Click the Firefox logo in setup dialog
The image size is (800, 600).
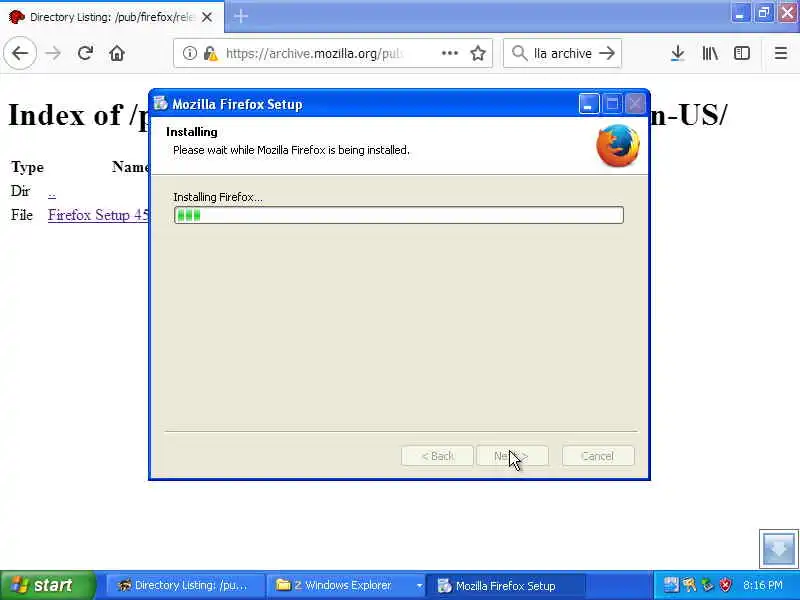(x=618, y=145)
